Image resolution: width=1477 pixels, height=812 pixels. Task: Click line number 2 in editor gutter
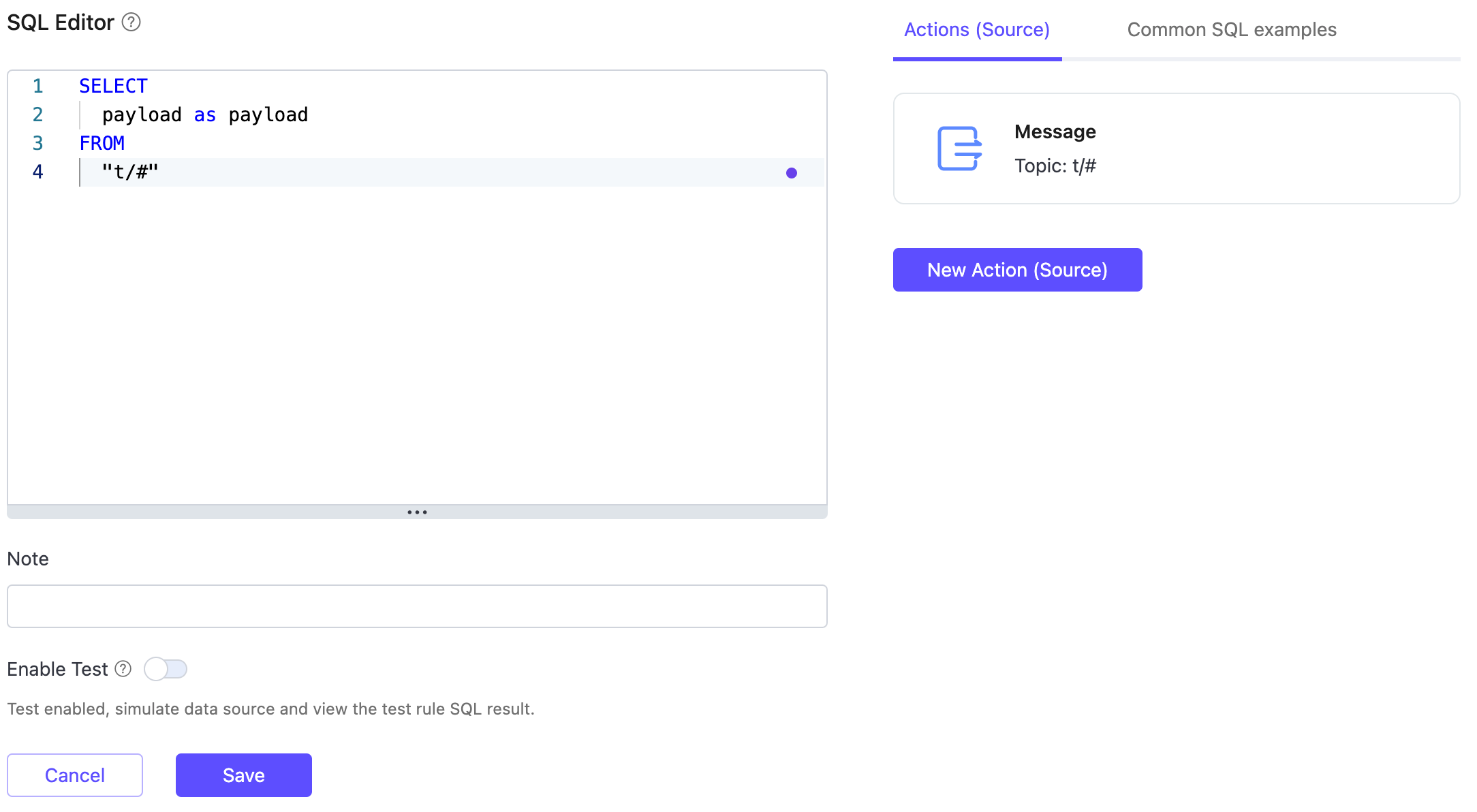[x=38, y=114]
